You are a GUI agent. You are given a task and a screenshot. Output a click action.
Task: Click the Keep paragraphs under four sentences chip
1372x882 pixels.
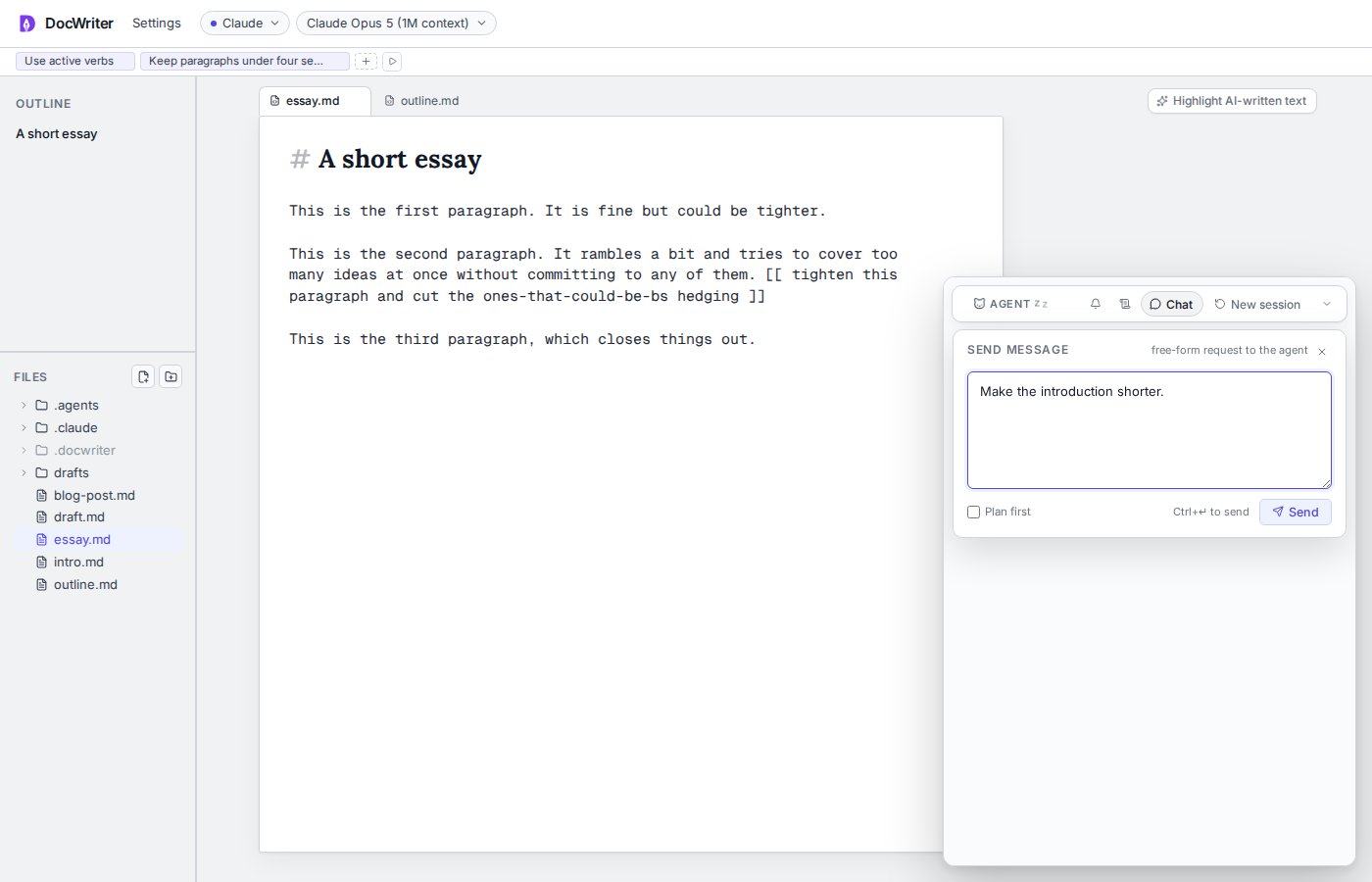click(244, 61)
